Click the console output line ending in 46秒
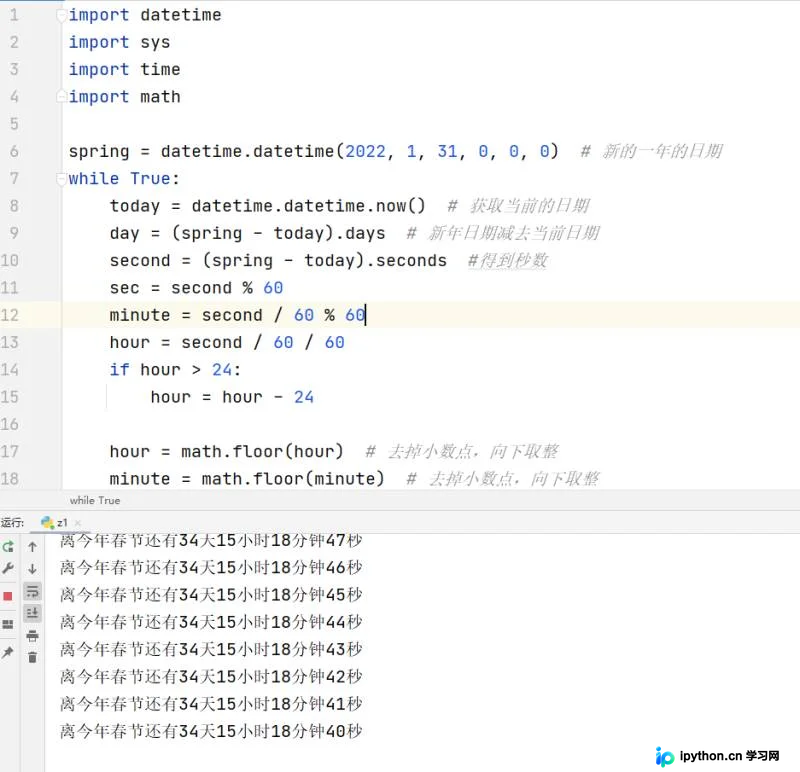Screen dimensions: 800x772 click(x=211, y=567)
